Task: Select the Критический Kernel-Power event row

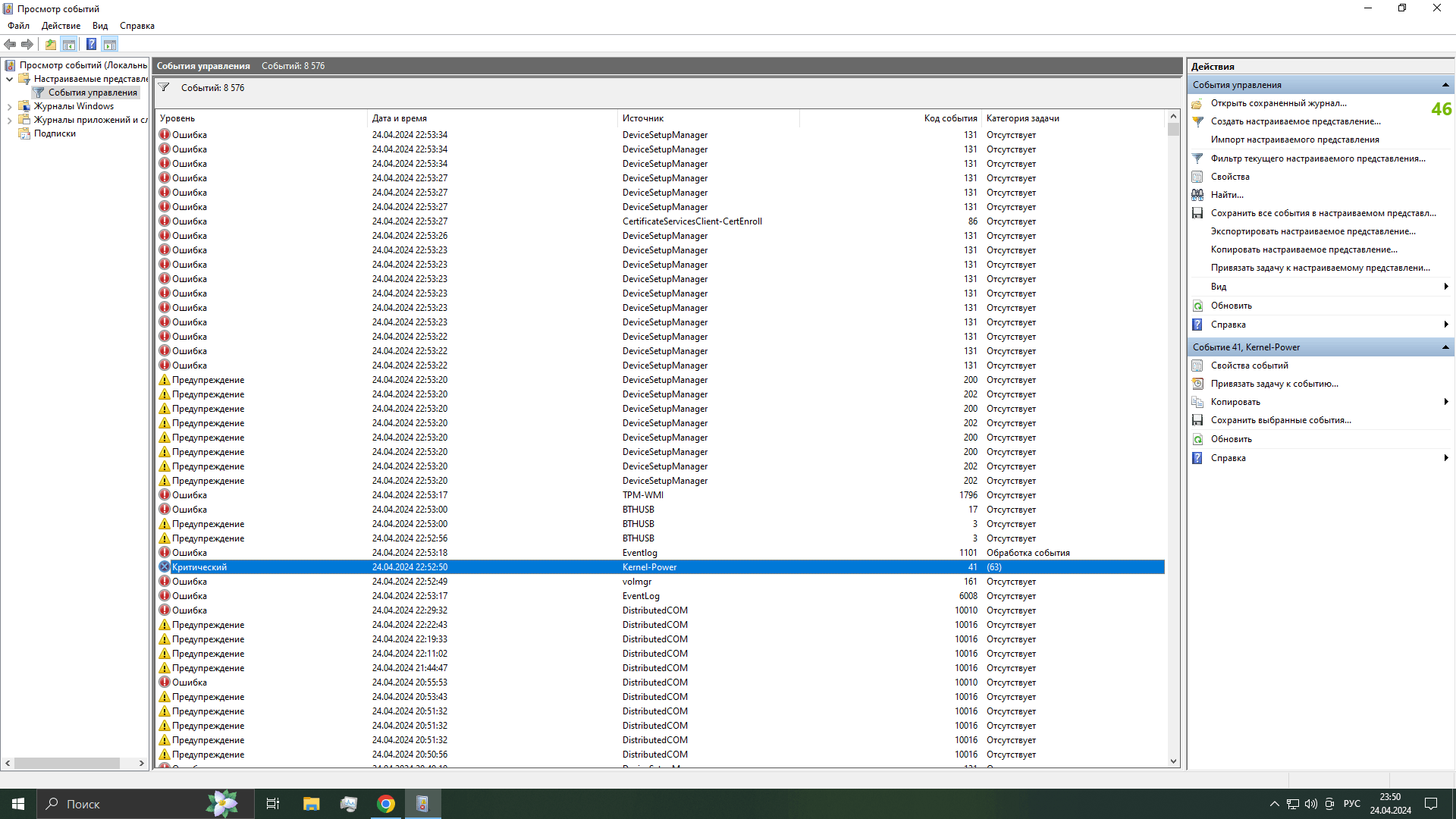Action: click(x=660, y=567)
